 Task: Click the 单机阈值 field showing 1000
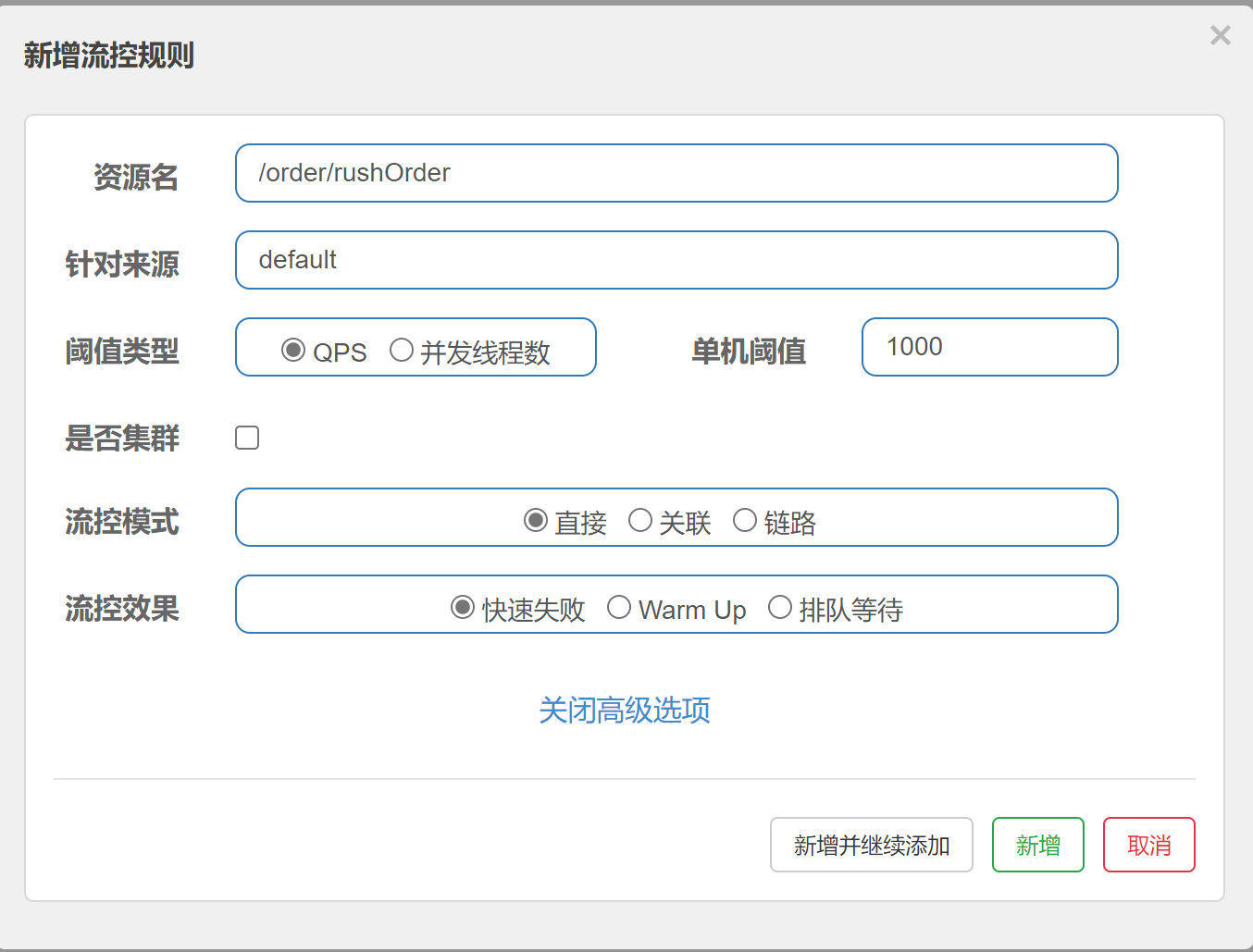[x=989, y=347]
